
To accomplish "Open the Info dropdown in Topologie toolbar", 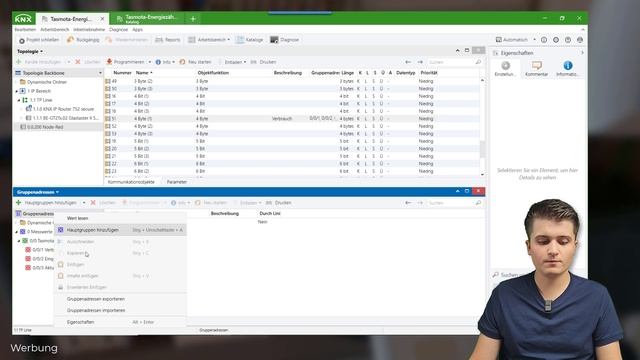I will [x=165, y=62].
